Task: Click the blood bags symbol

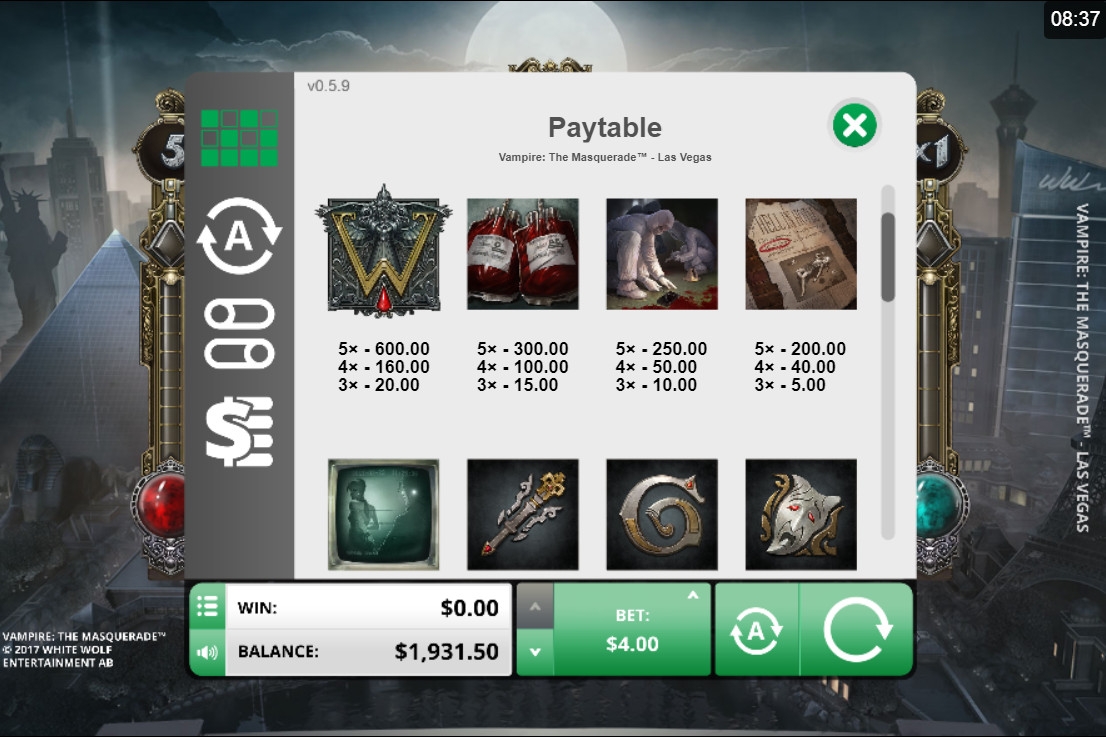Action: pyautogui.click(x=523, y=254)
